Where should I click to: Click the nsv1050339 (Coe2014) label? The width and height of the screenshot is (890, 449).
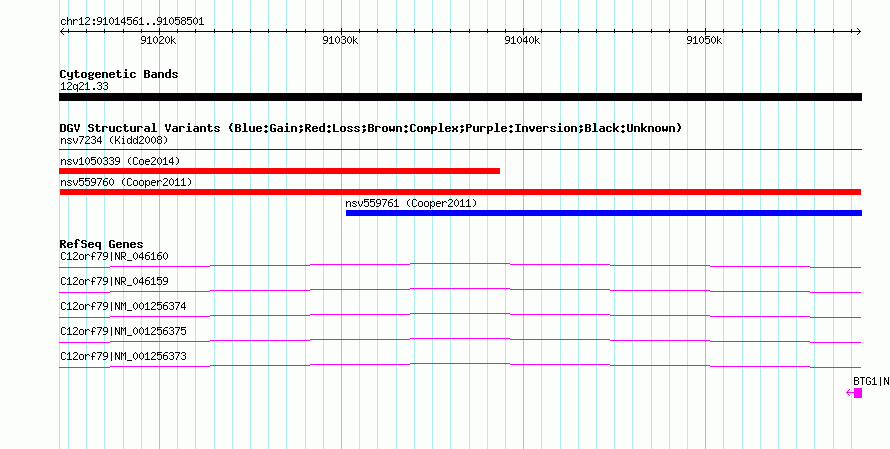(120, 161)
